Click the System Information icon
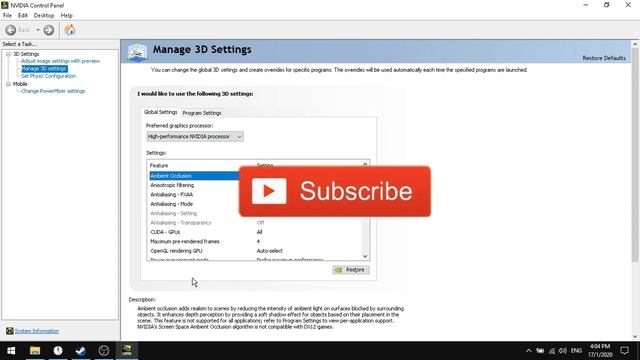This screenshot has height=360, width=640. pyautogui.click(x=9, y=331)
